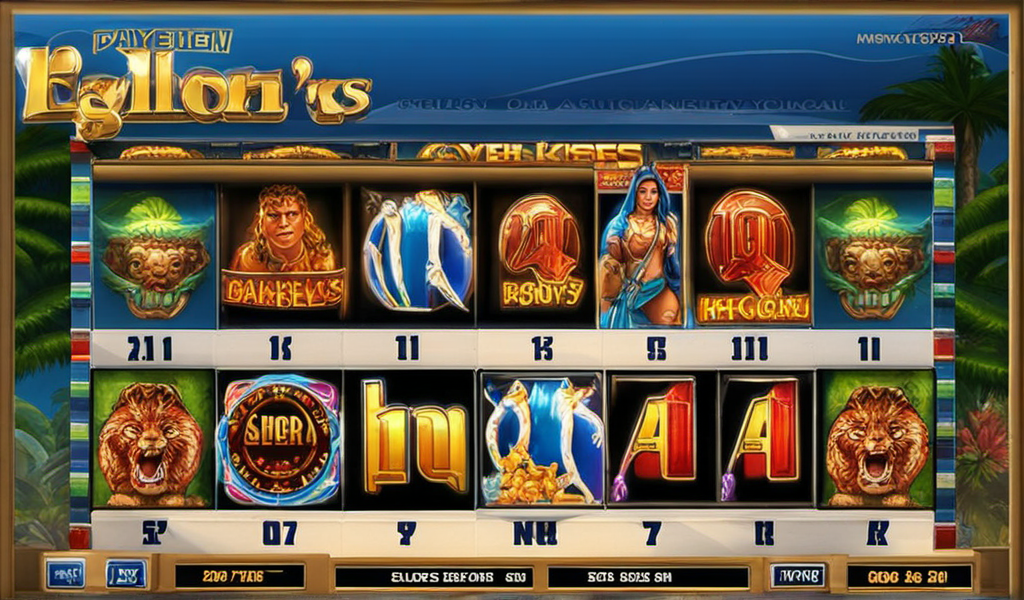Click the rightmost green tribal mask symbol
Image resolution: width=1024 pixels, height=600 pixels.
(x=874, y=255)
